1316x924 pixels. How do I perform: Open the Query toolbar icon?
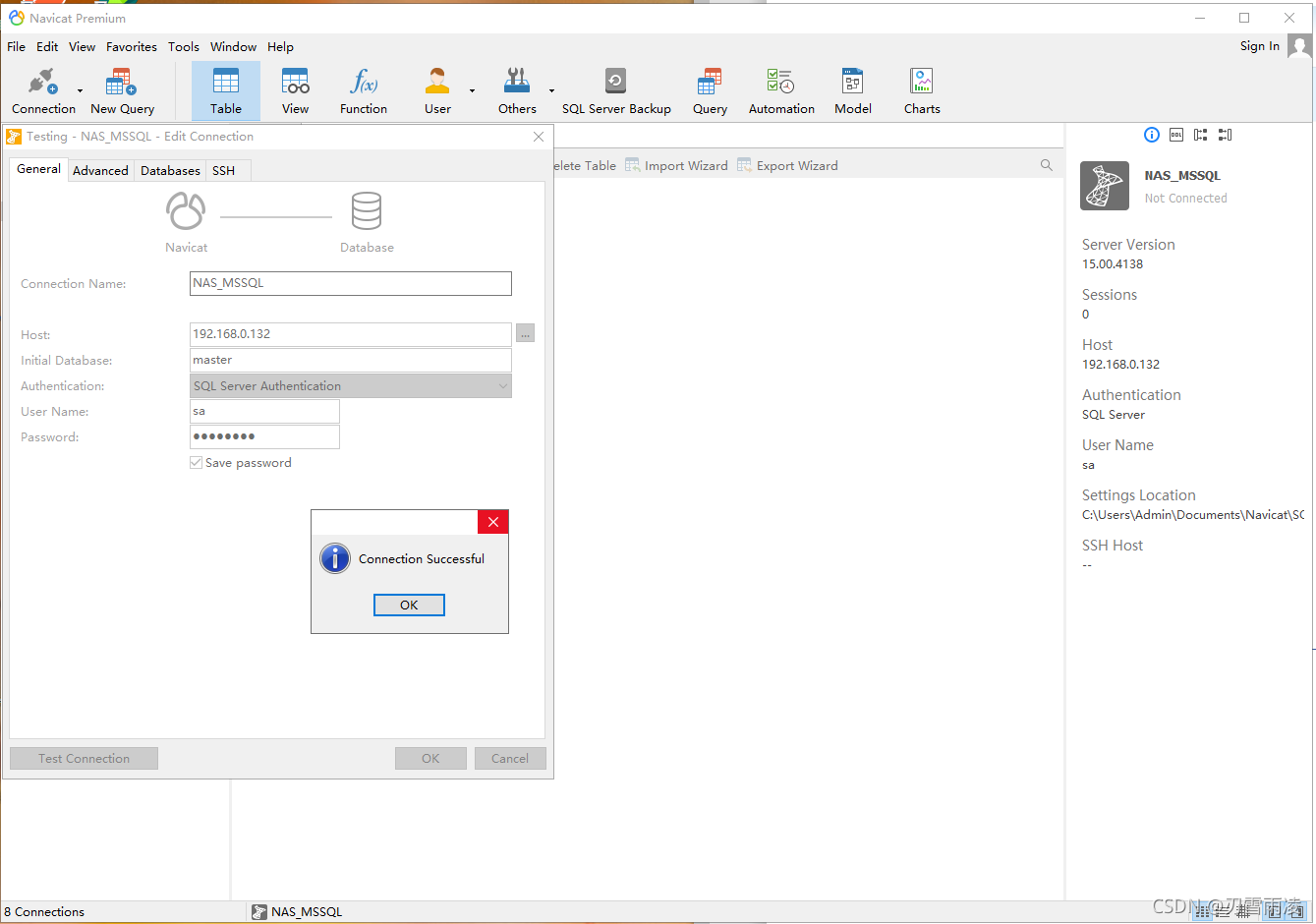710,91
